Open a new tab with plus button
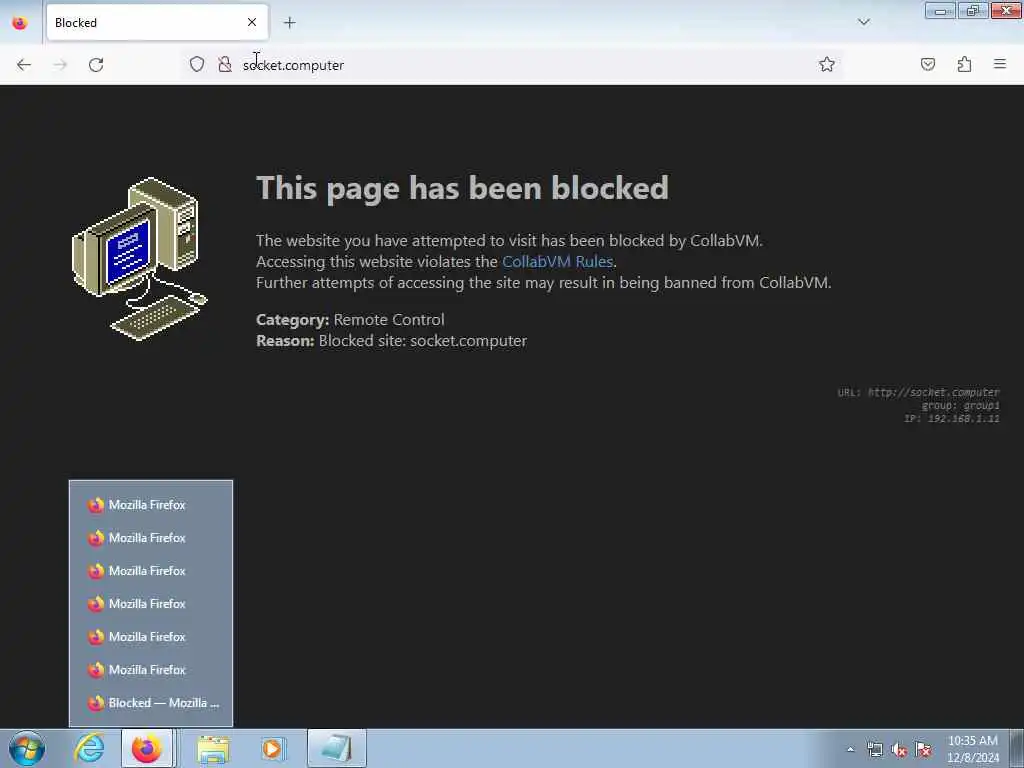 coord(289,23)
